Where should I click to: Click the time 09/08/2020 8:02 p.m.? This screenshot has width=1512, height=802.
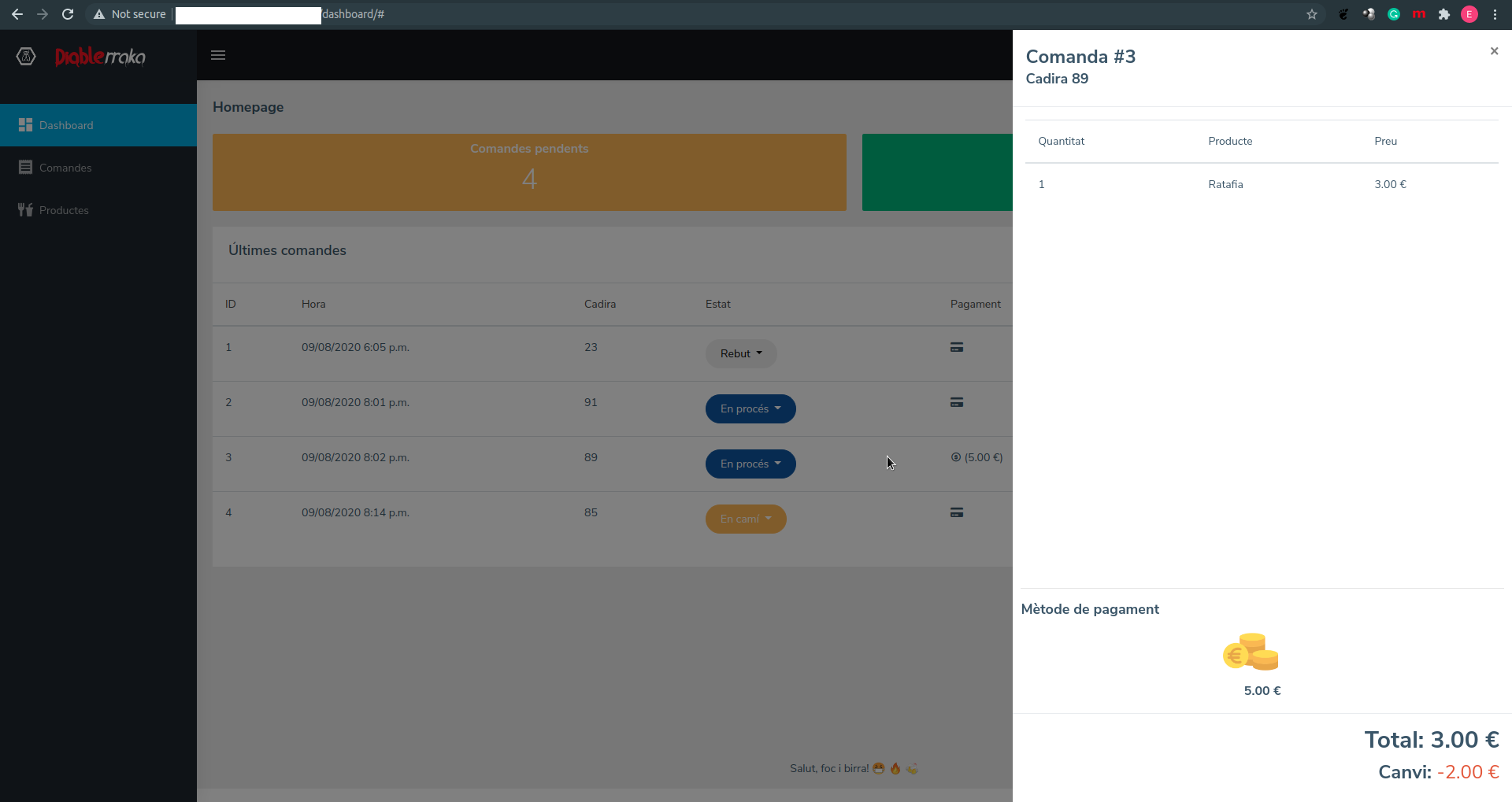(355, 457)
